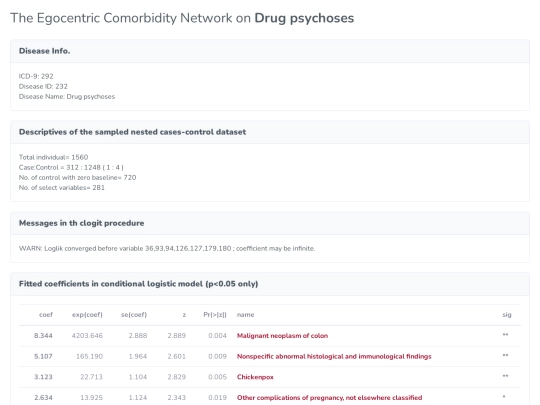
Task: Click z value 2.343
Action: (x=177, y=398)
